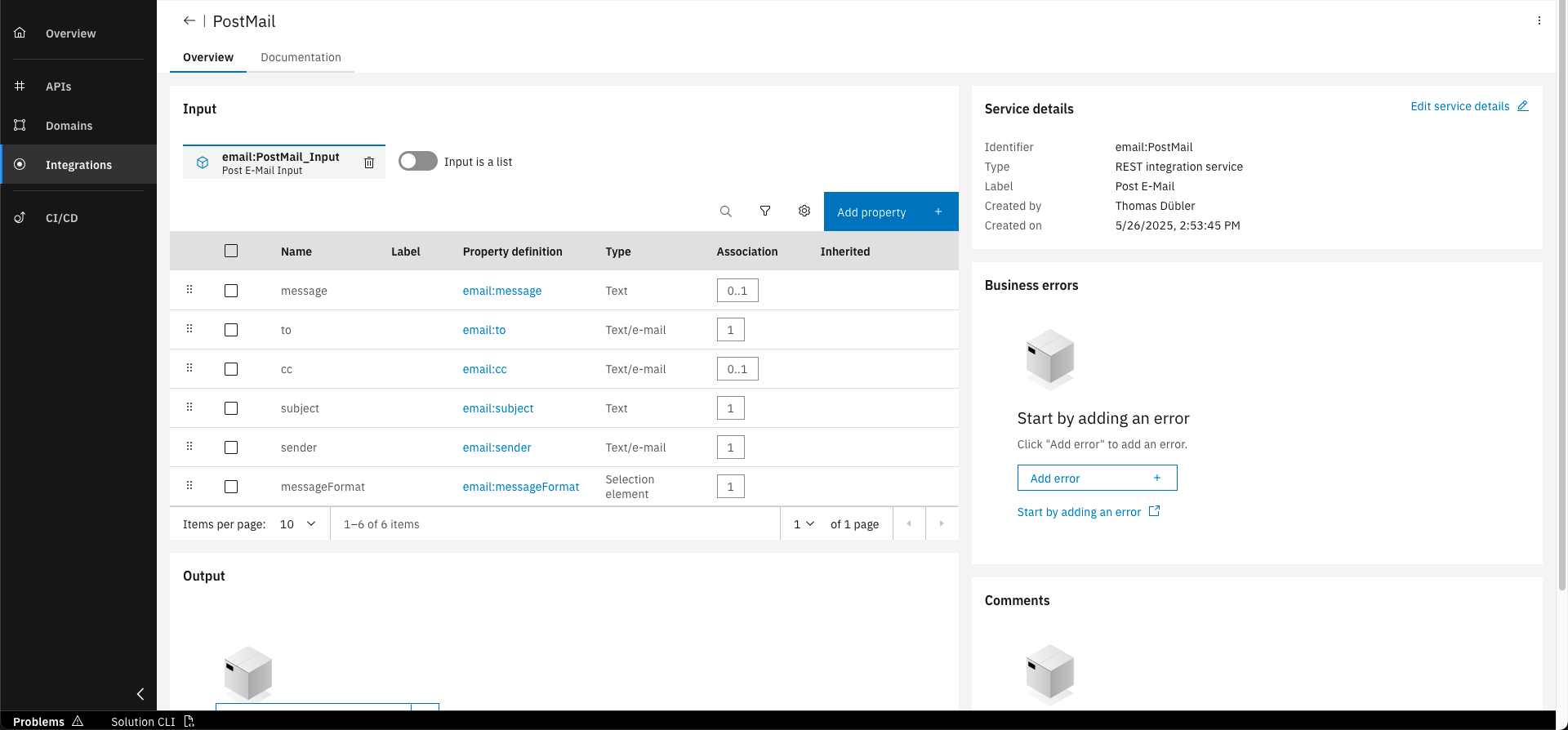Click the pencil icon for editing service details
Viewport: 1568px width, 730px height.
point(1523,106)
